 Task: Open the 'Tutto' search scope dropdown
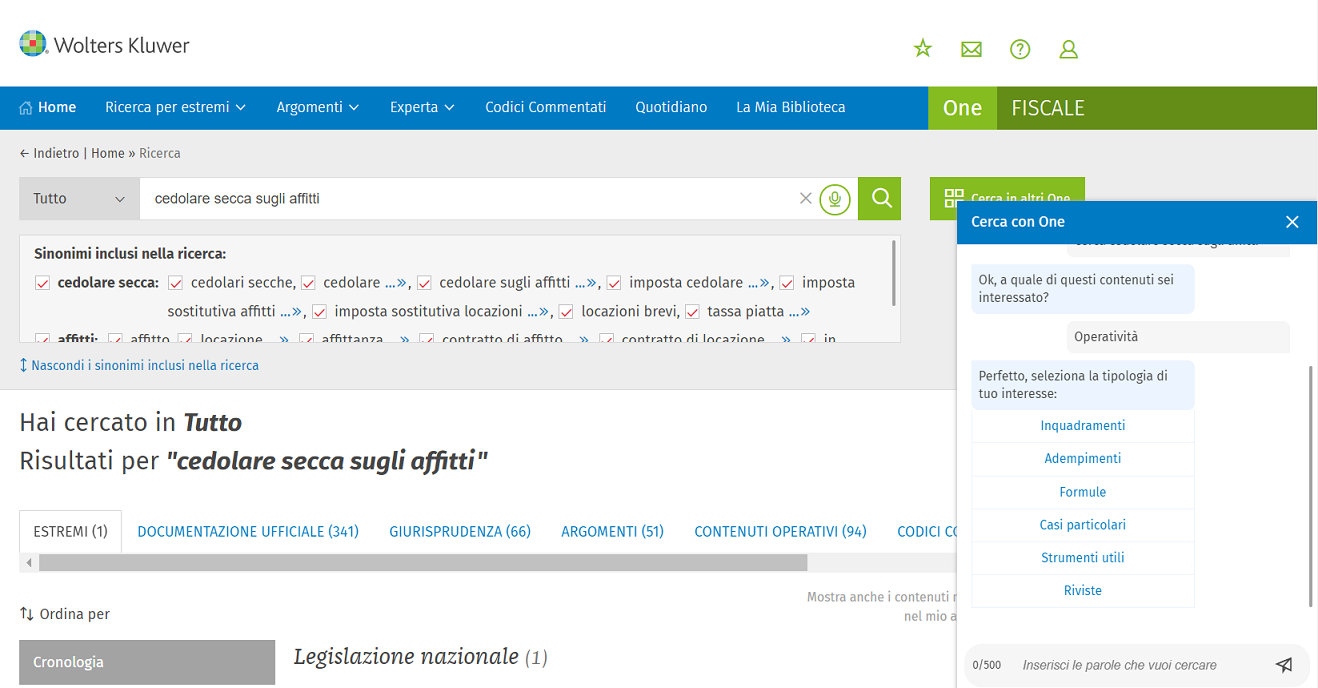click(79, 199)
